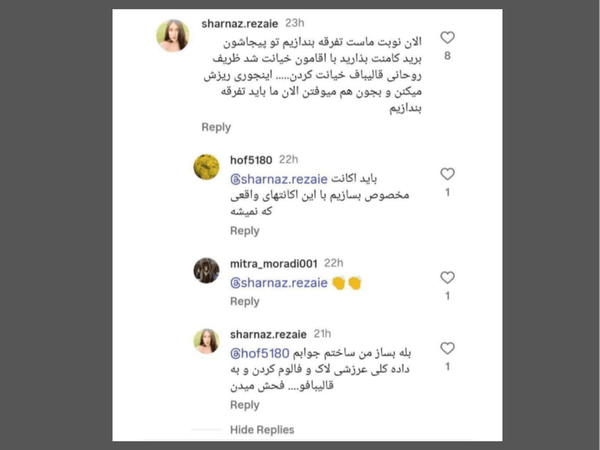Collapse the thread with Hide Replies
This screenshot has height=450, width=600.
point(262,429)
